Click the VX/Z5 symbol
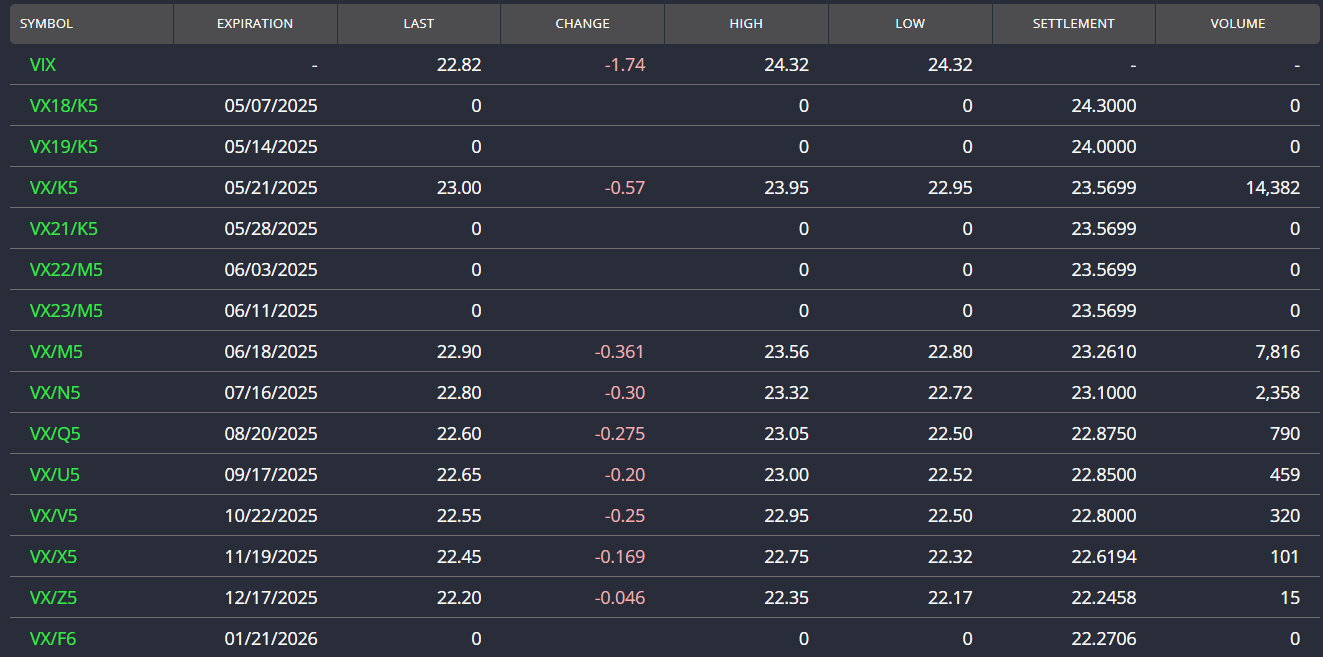1323x657 pixels. (53, 598)
